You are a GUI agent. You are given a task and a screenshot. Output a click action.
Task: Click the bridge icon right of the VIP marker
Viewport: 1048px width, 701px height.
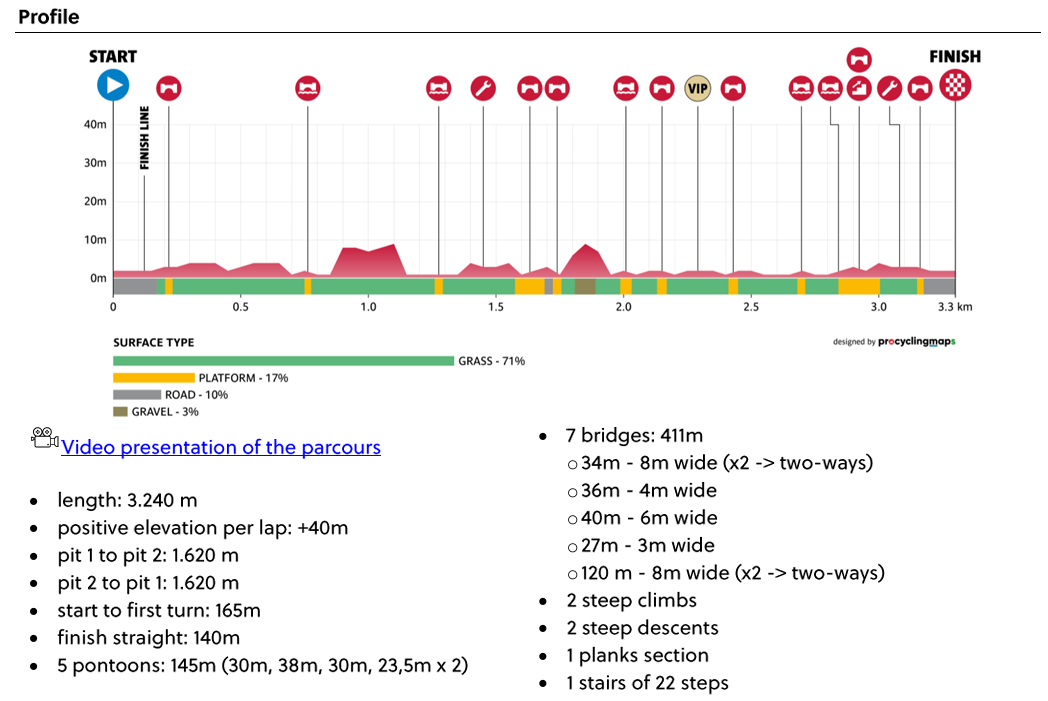point(733,88)
